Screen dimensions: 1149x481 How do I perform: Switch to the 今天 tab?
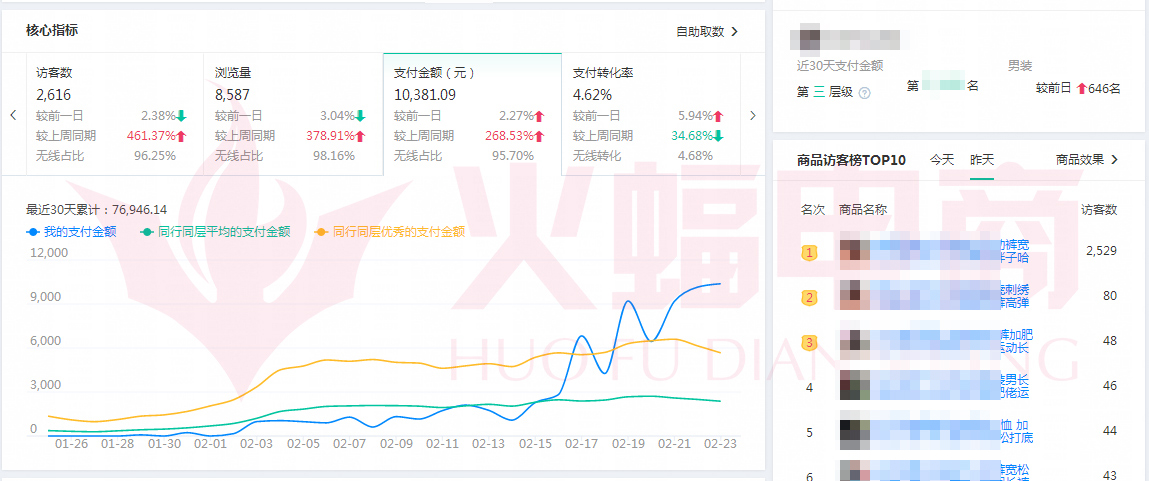point(942,159)
